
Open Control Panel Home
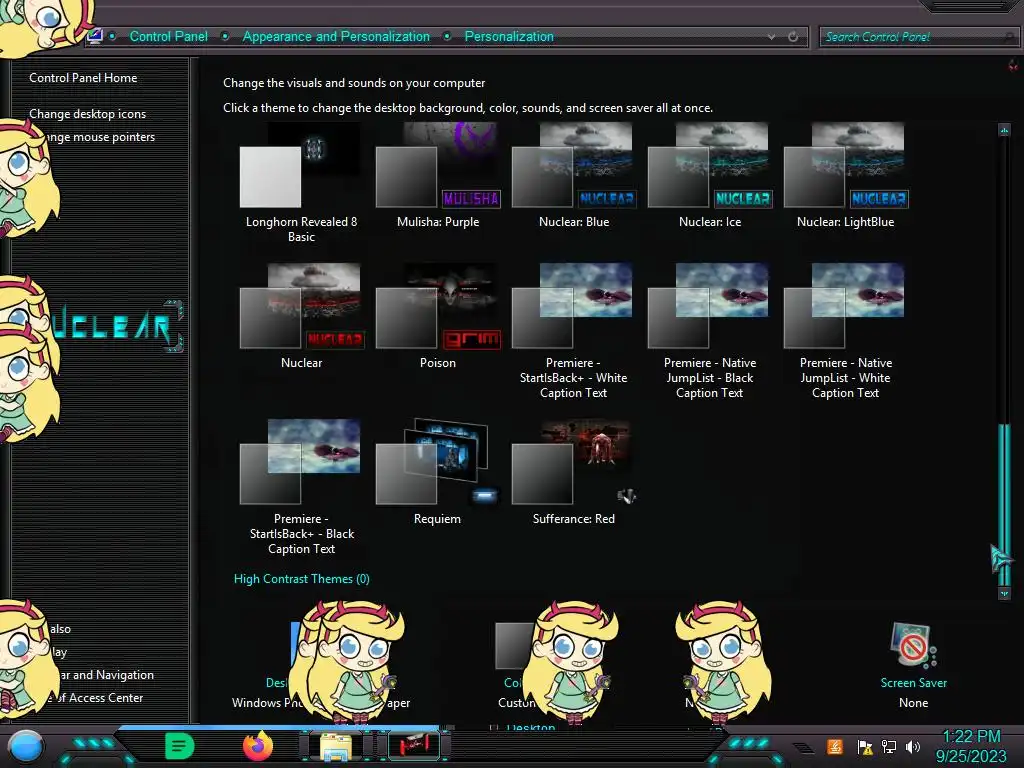point(83,78)
